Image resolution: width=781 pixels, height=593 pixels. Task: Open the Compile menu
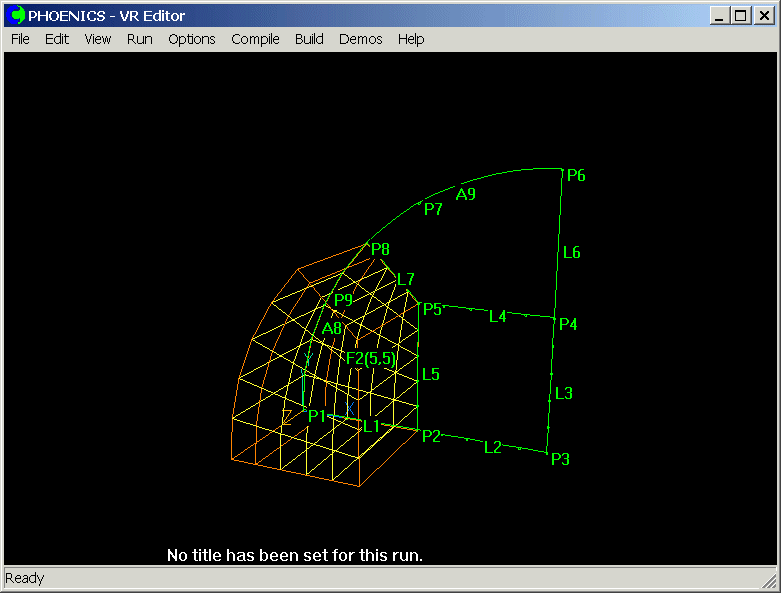[255, 39]
